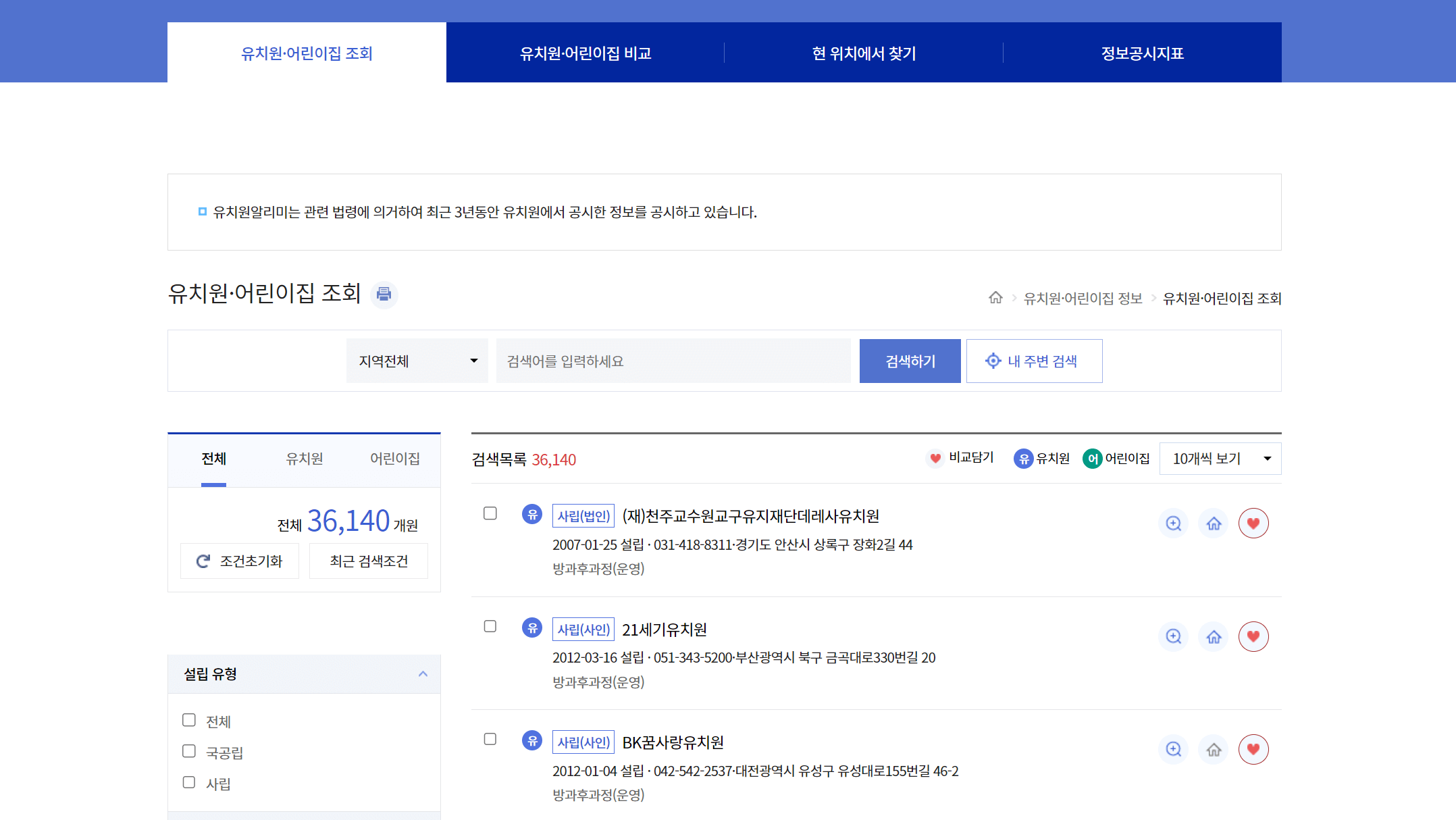Click the 검색하기 search button
1456x820 pixels.
910,361
